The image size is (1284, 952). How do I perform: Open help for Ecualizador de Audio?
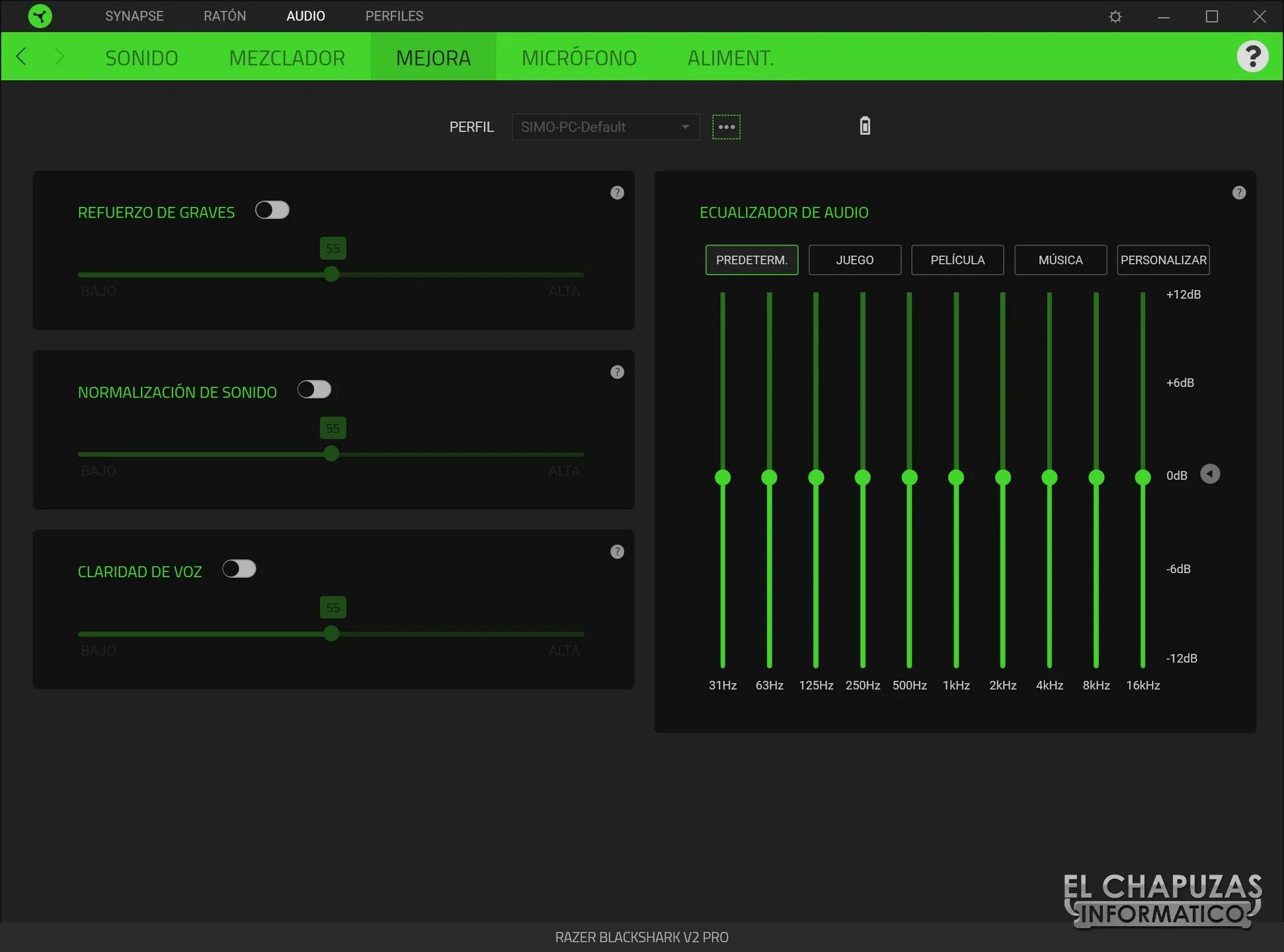(1238, 193)
